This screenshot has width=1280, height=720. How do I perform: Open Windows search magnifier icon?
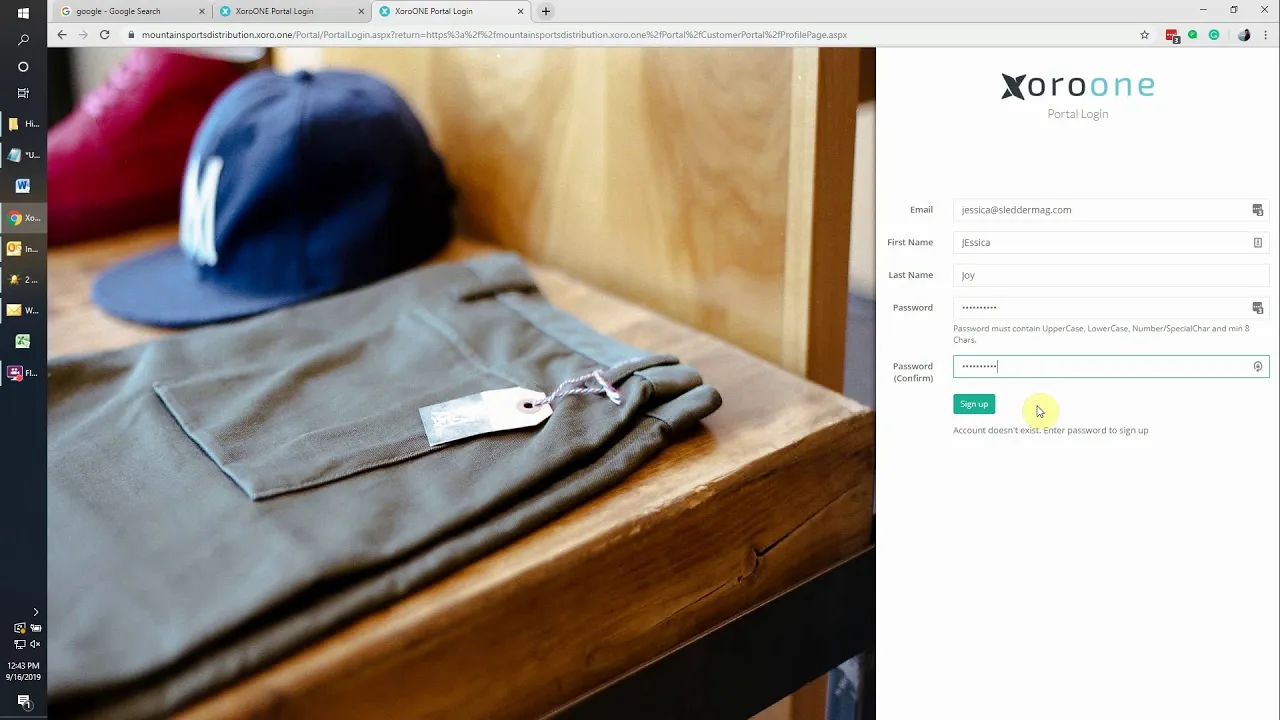[23, 40]
